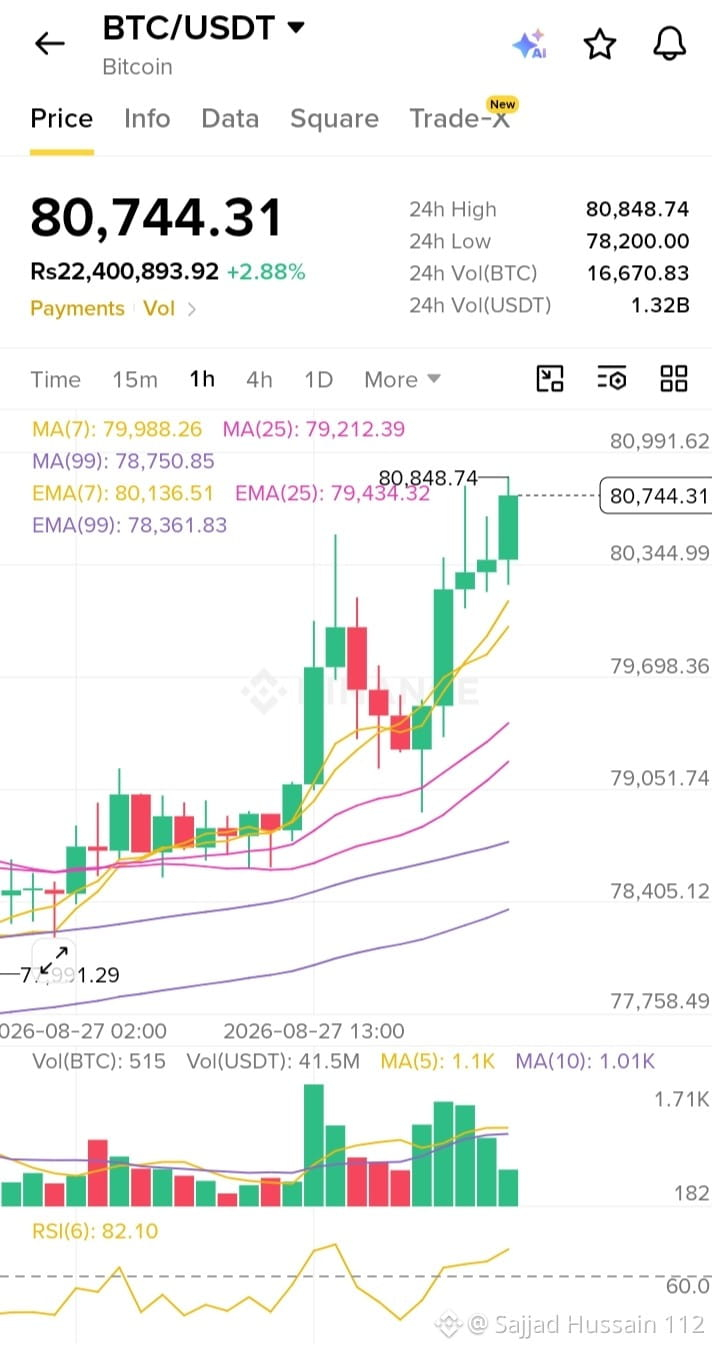Click the Vol(BTC): 515 label
The height and width of the screenshot is (1349, 712).
point(99,1061)
